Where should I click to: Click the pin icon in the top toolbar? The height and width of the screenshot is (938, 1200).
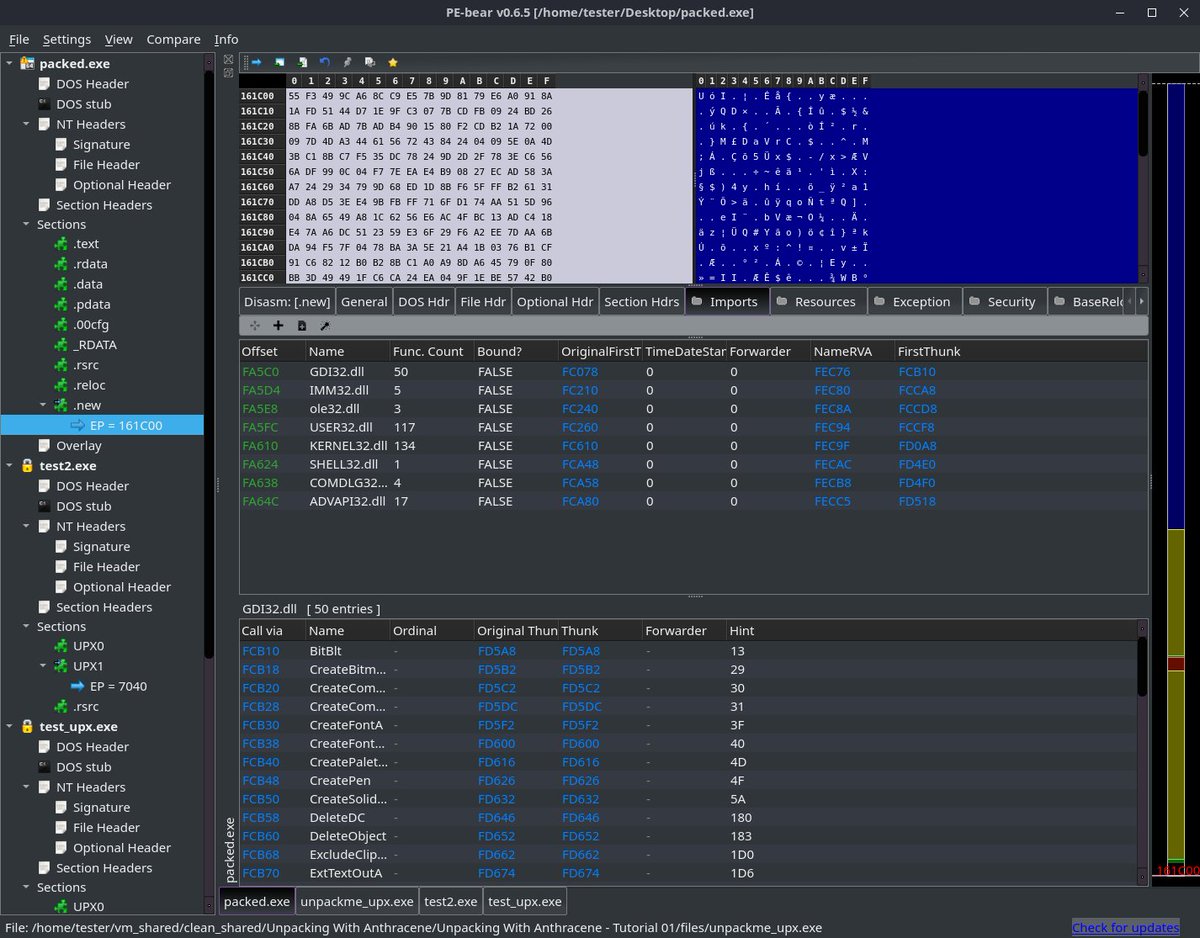(x=348, y=62)
